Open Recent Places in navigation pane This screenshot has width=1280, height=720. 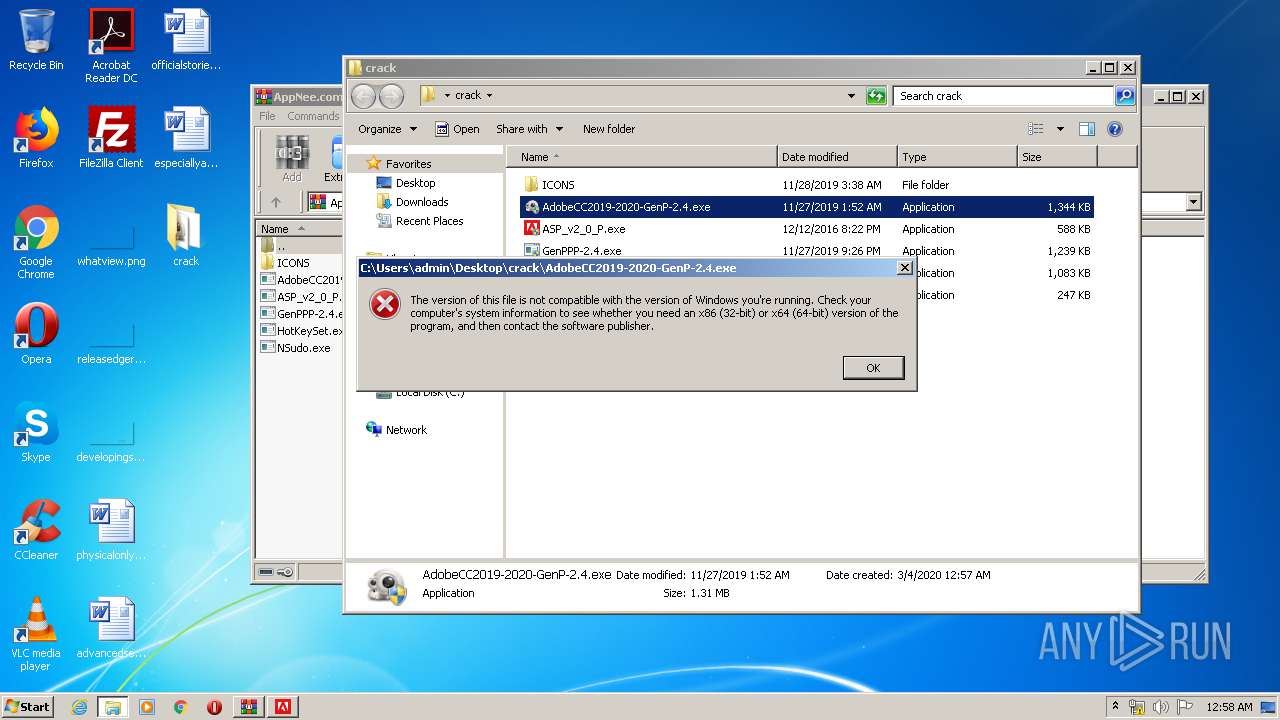pos(429,221)
